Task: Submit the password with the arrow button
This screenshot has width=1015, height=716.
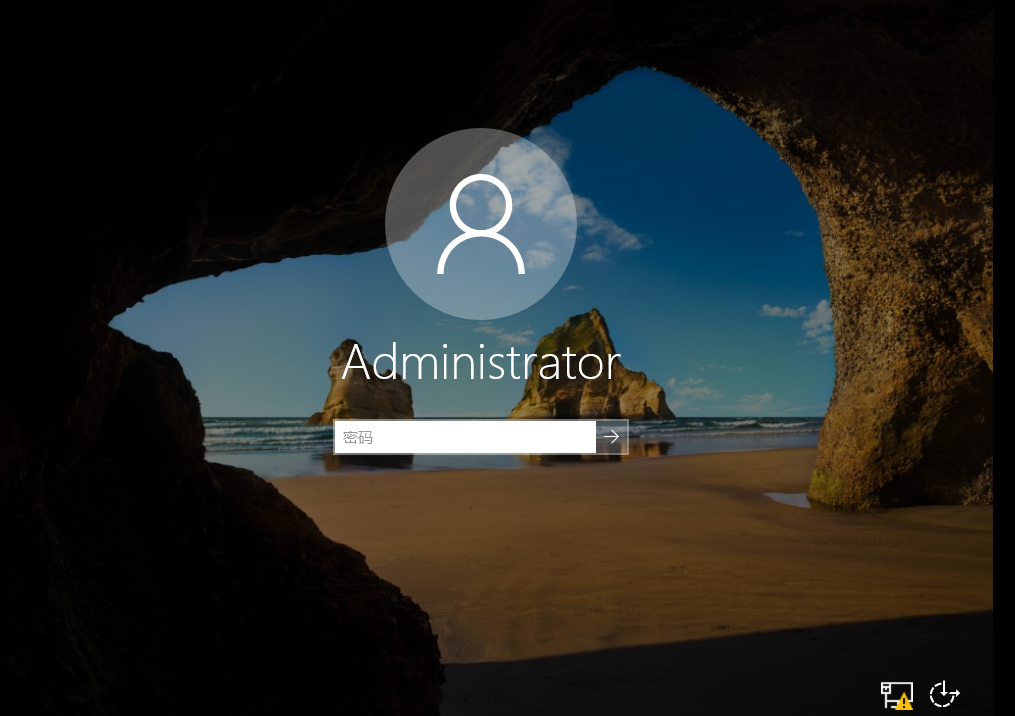Action: point(612,437)
